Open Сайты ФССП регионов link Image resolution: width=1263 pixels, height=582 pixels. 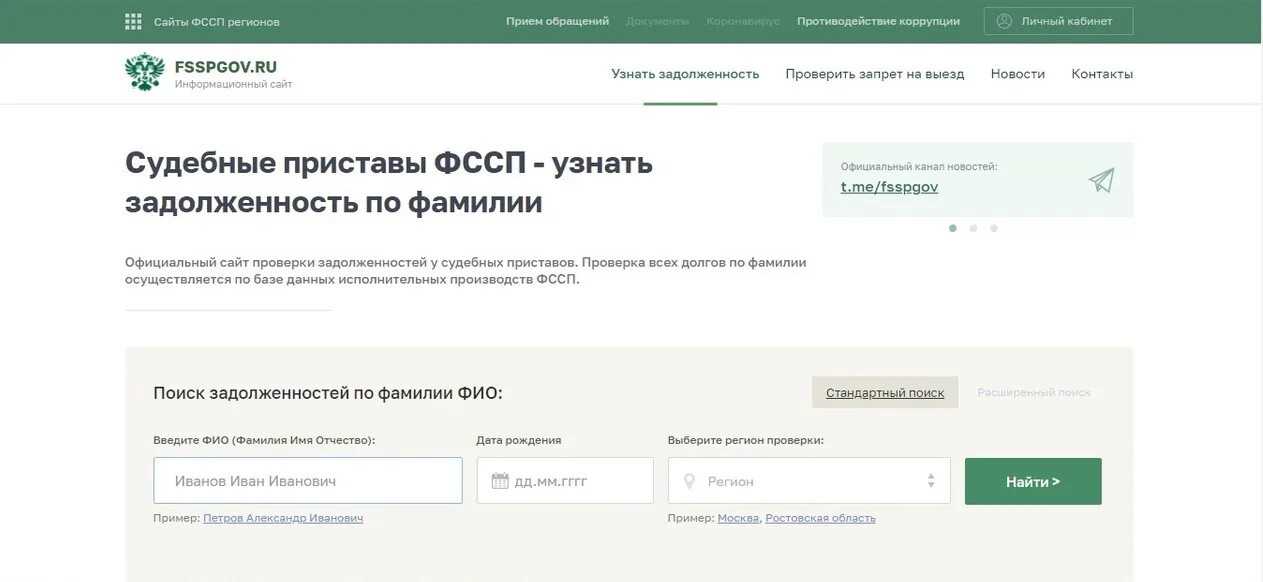click(x=217, y=22)
